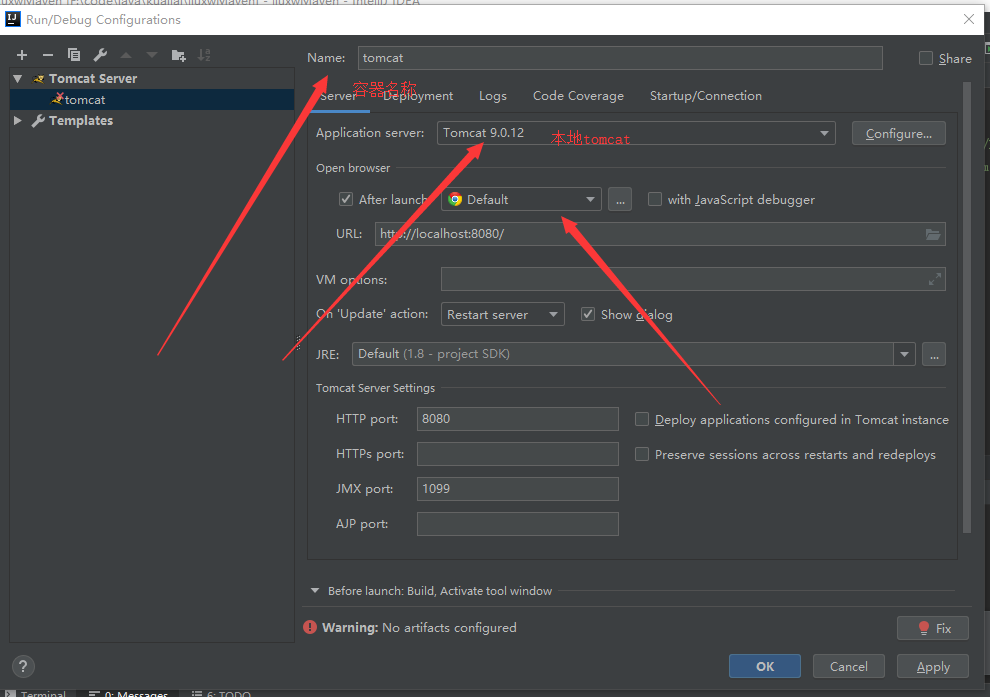Image resolution: width=990 pixels, height=697 pixels.
Task: Collapse the Before launch section
Action: point(314,591)
